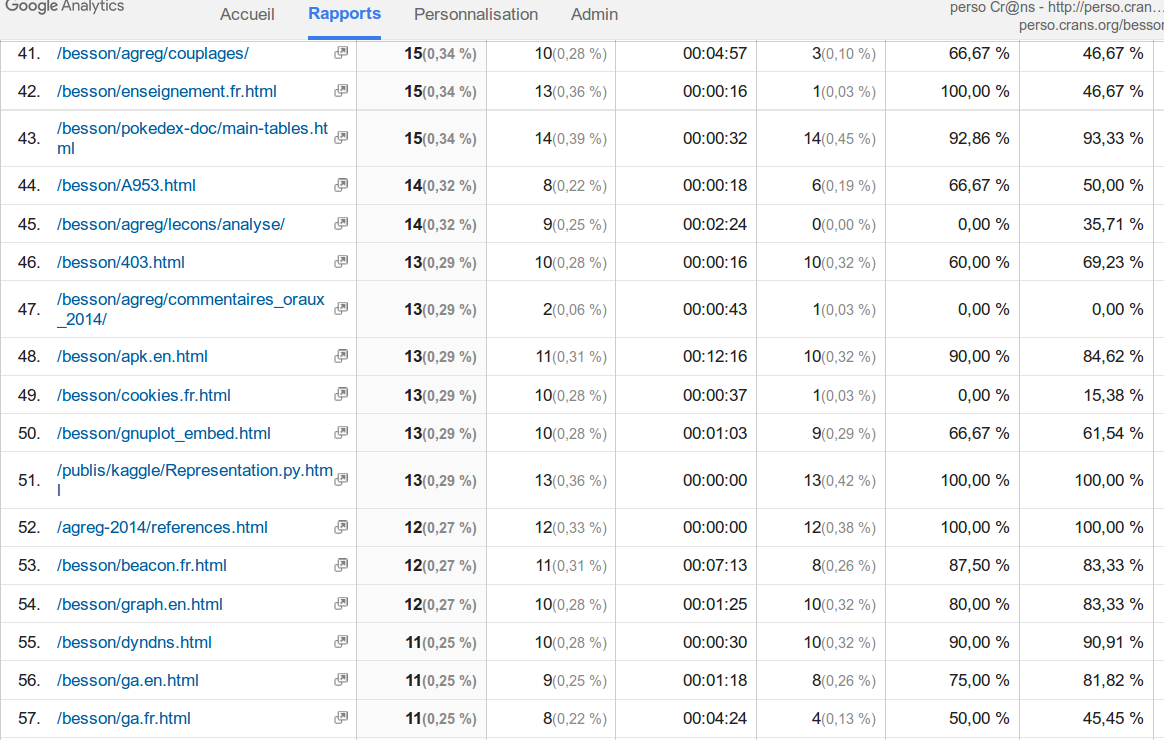The height and width of the screenshot is (740, 1164).
Task: Click the Google Analytics logo
Action: (x=65, y=7)
